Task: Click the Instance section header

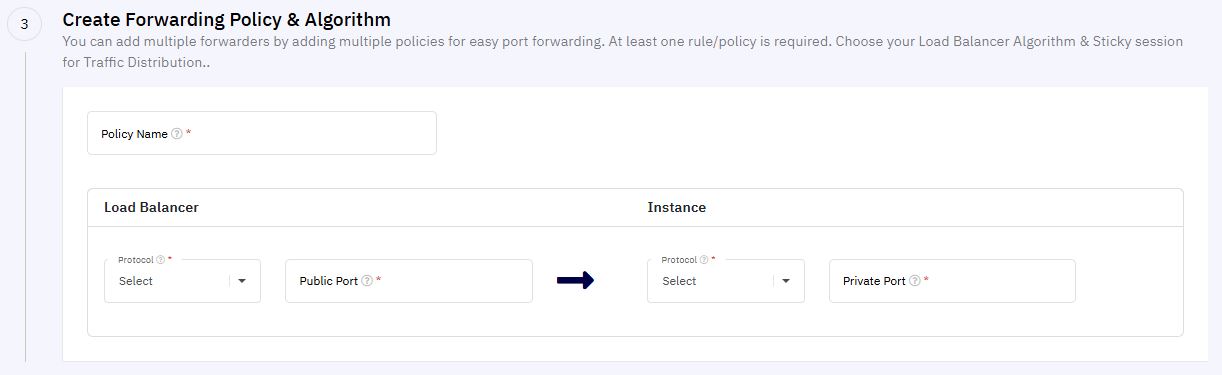Action: coord(677,207)
